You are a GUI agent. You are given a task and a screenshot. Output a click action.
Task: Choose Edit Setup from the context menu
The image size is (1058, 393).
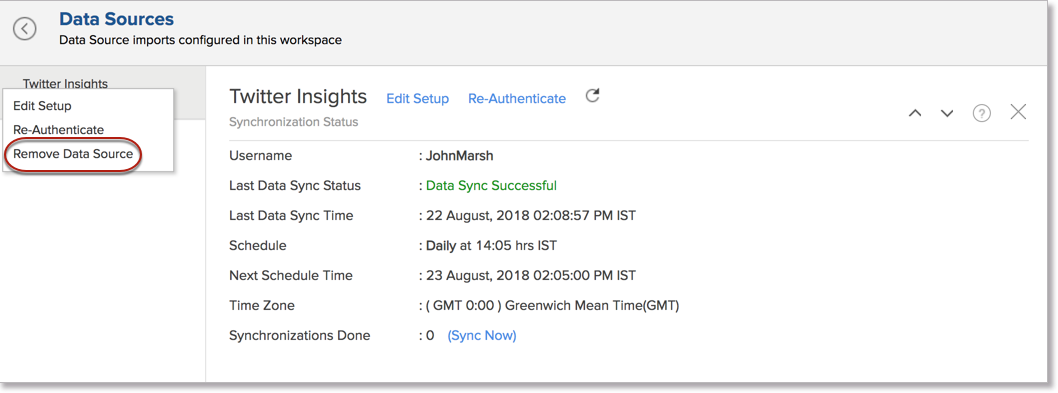[42, 106]
